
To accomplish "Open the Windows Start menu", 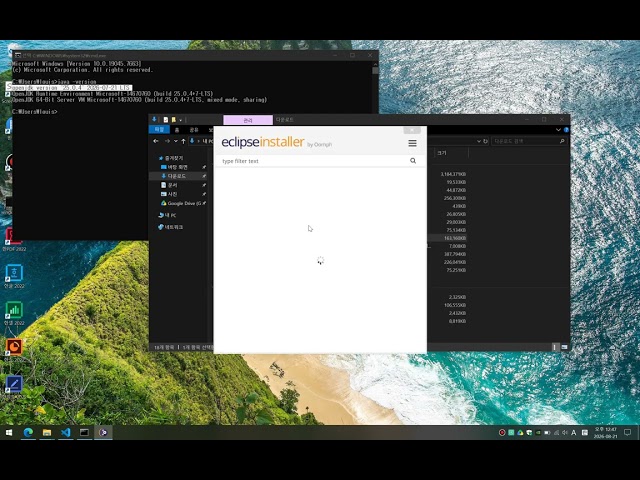I will click(x=9, y=432).
